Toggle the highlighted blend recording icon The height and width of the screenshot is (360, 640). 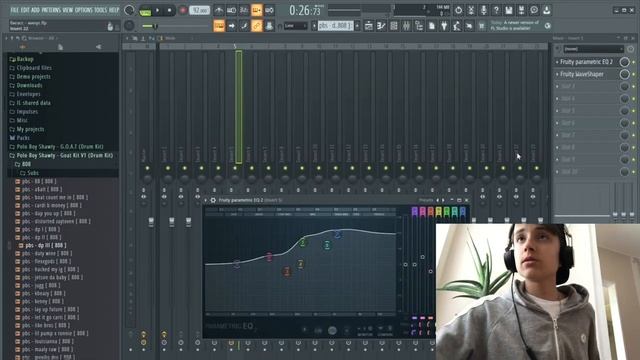pos(257,10)
